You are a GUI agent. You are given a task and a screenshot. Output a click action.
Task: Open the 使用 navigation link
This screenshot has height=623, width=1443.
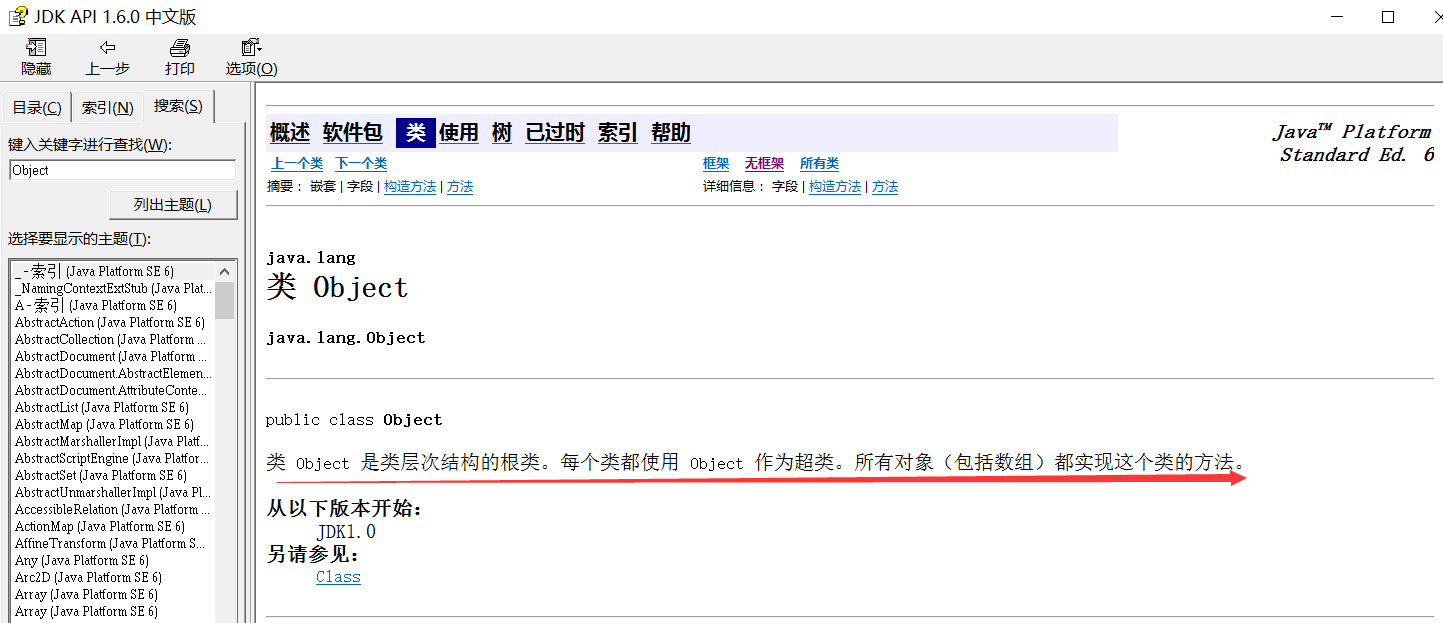pos(459,132)
